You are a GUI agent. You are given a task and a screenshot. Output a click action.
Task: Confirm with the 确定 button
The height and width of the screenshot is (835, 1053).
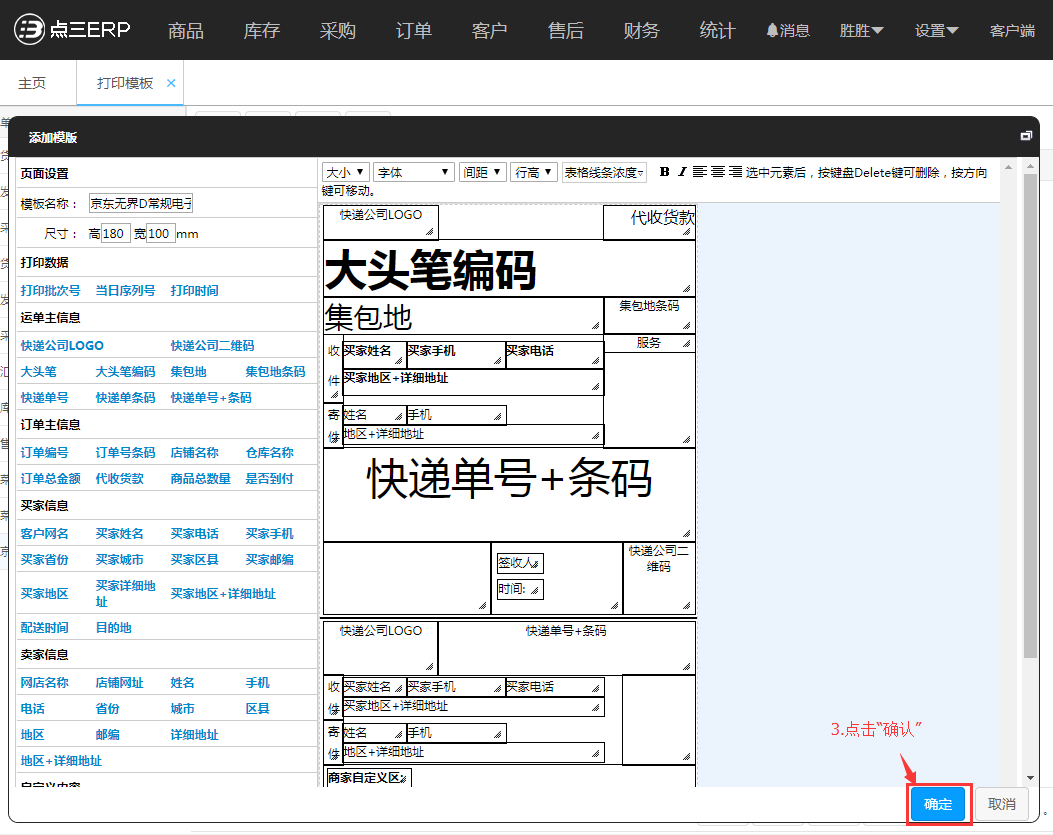coord(938,804)
